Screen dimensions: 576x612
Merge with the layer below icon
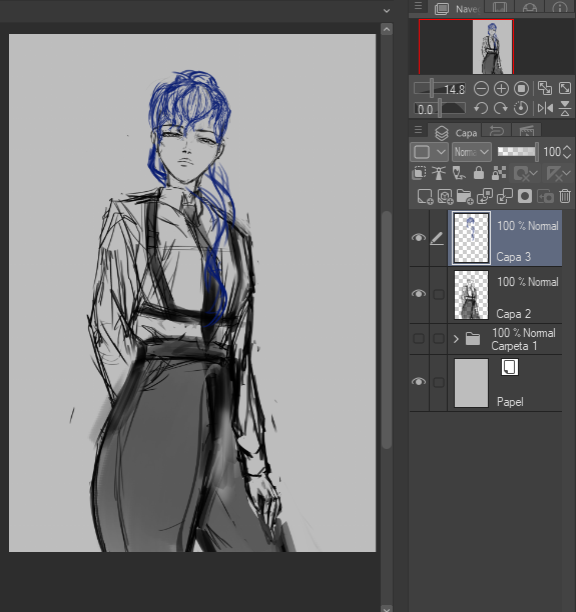(505, 196)
